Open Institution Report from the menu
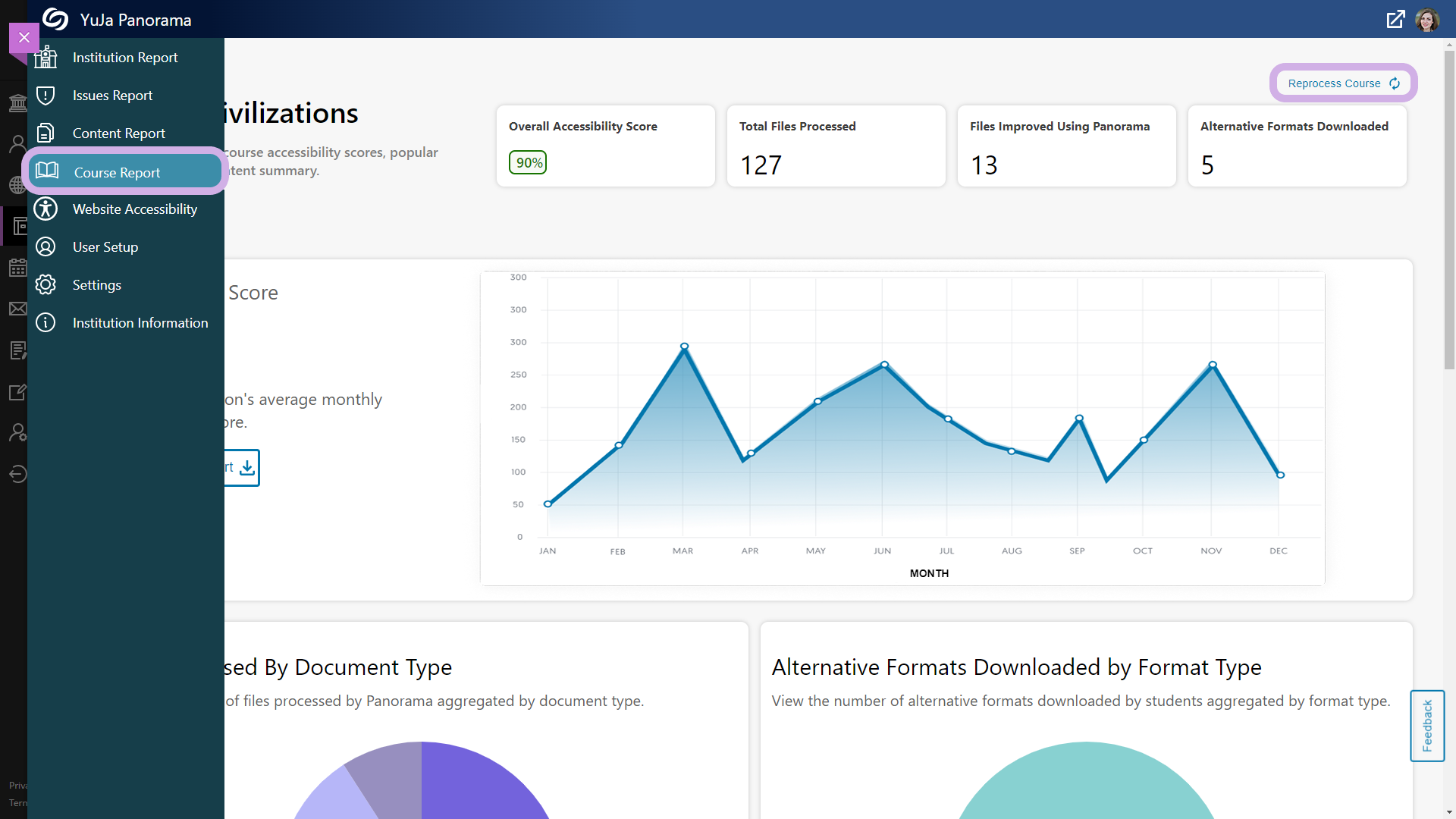 [125, 58]
